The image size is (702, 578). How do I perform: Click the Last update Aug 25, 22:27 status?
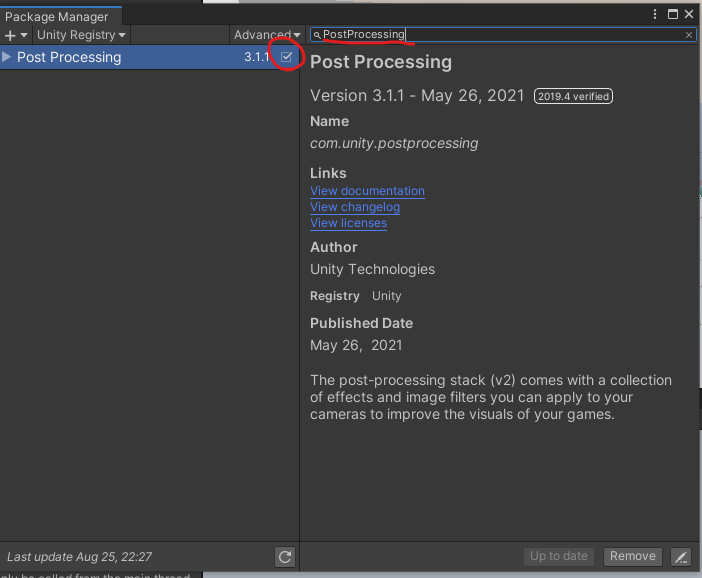click(x=79, y=557)
